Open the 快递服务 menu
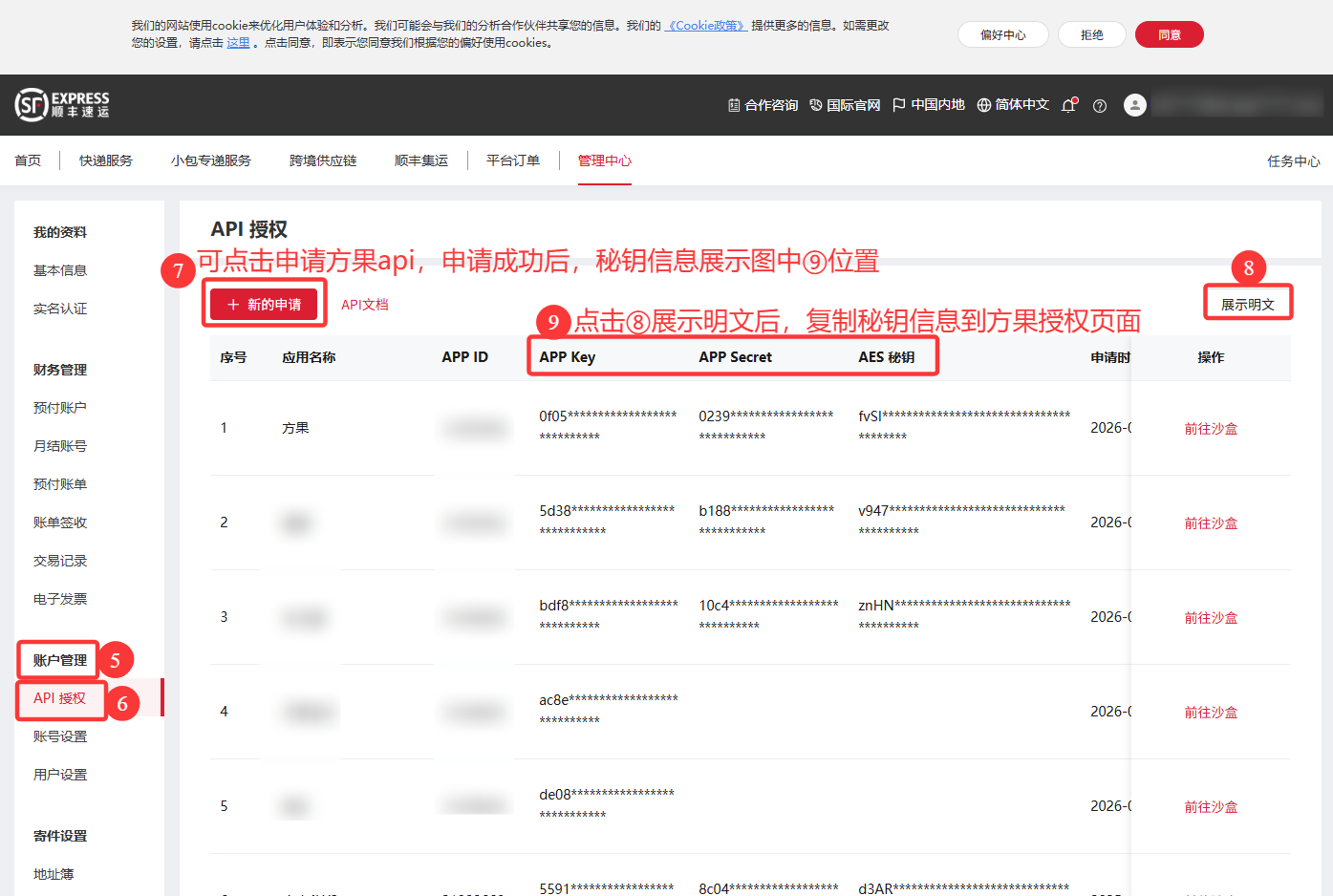Screen dimensions: 1333x896 point(106,160)
